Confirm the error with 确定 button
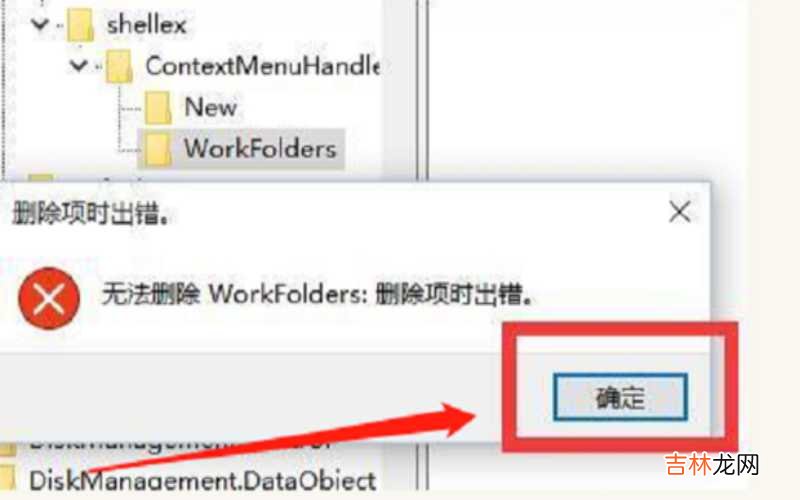800x500 pixels. click(x=620, y=397)
